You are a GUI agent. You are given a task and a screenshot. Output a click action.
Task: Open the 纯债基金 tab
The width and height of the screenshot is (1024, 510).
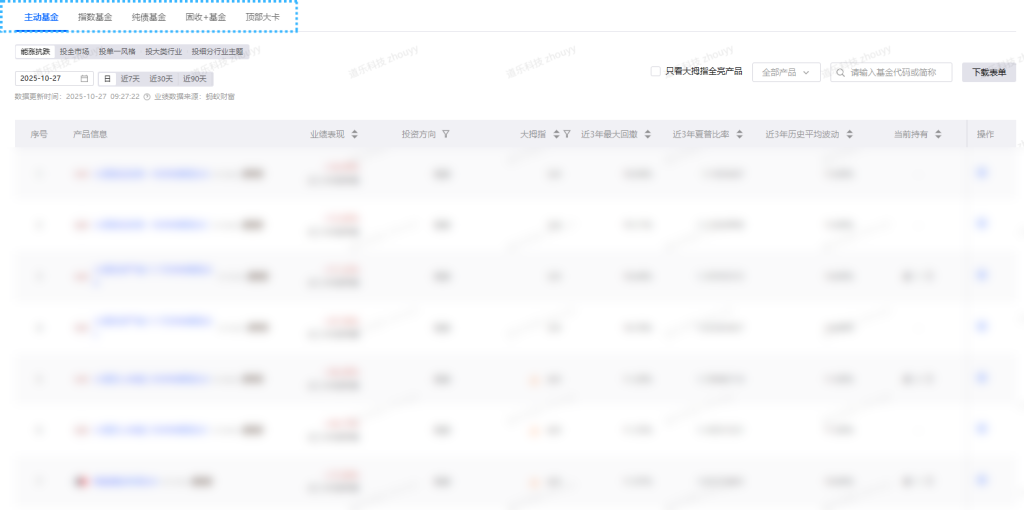pos(149,17)
